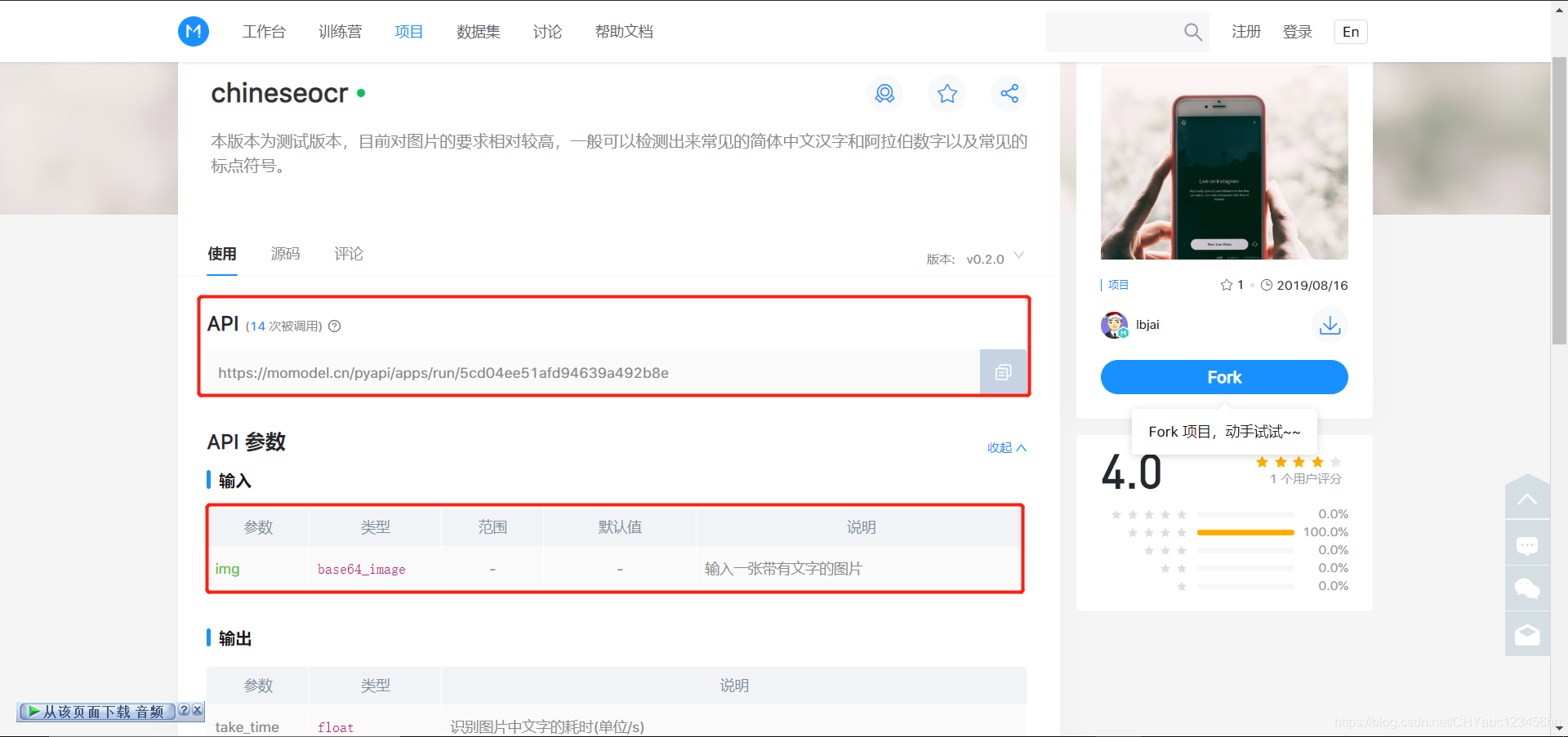Screen dimensions: 1568x737
Task: Switch to the 评论 tab
Action: pos(349,254)
